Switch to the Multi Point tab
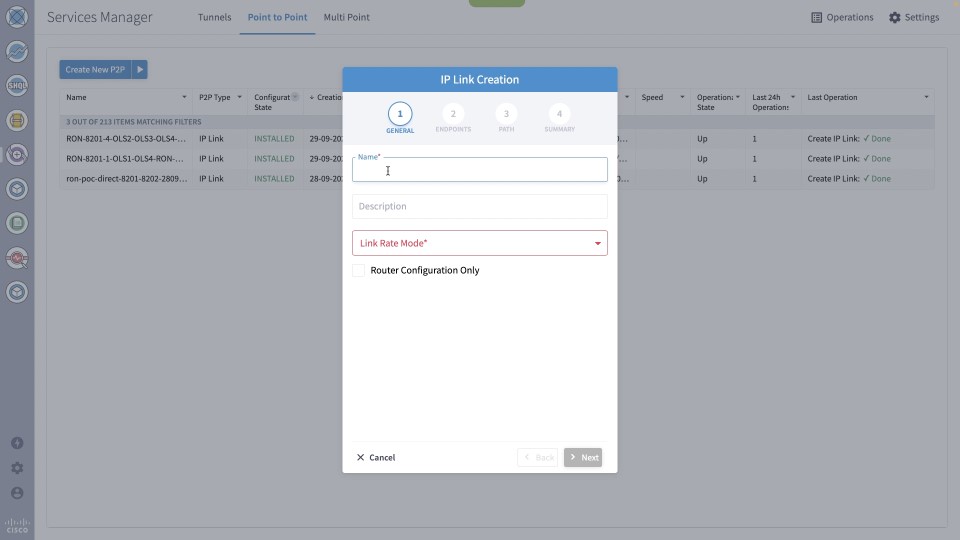 point(347,17)
